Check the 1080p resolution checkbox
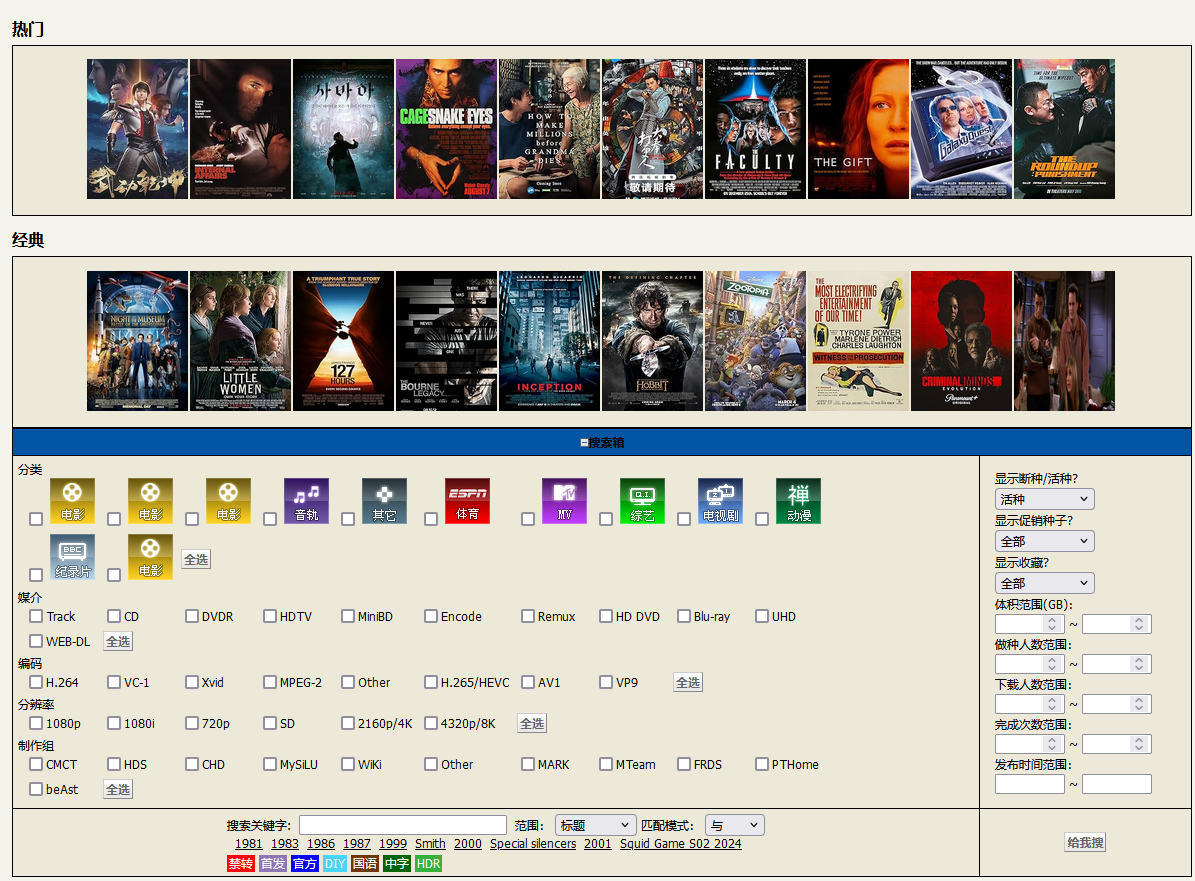 tap(36, 723)
